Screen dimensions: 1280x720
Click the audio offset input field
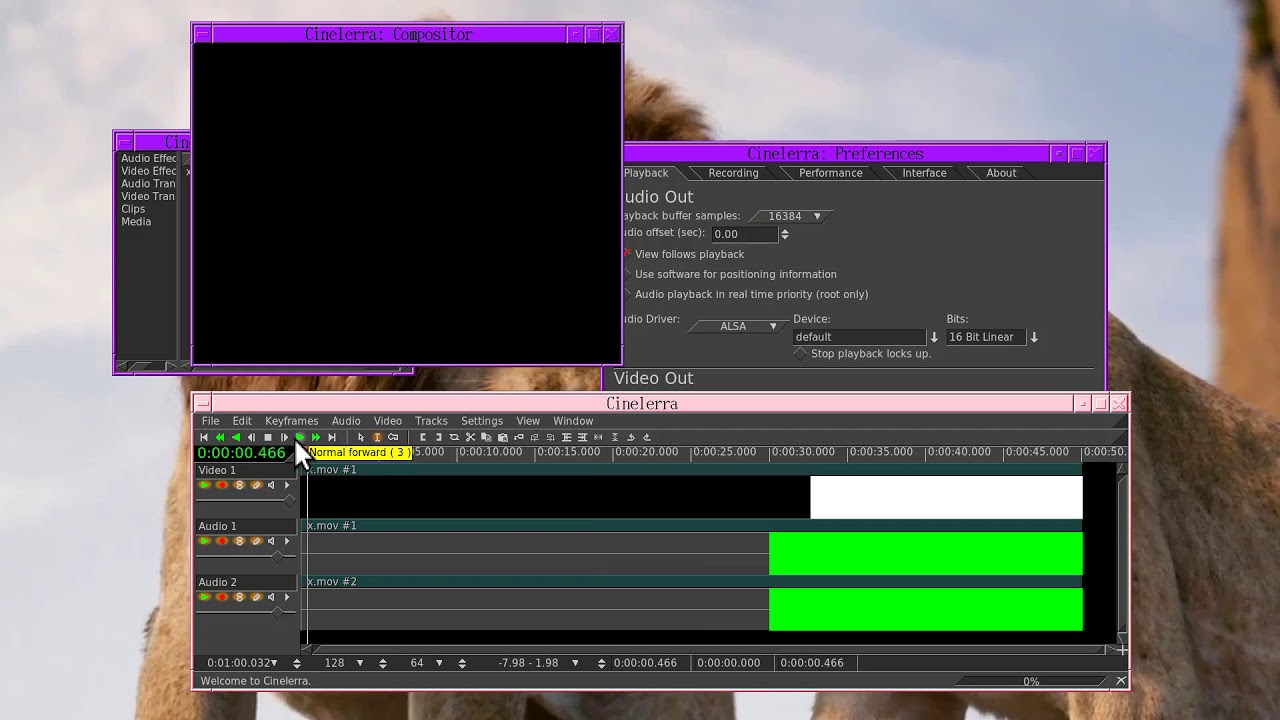click(x=744, y=234)
